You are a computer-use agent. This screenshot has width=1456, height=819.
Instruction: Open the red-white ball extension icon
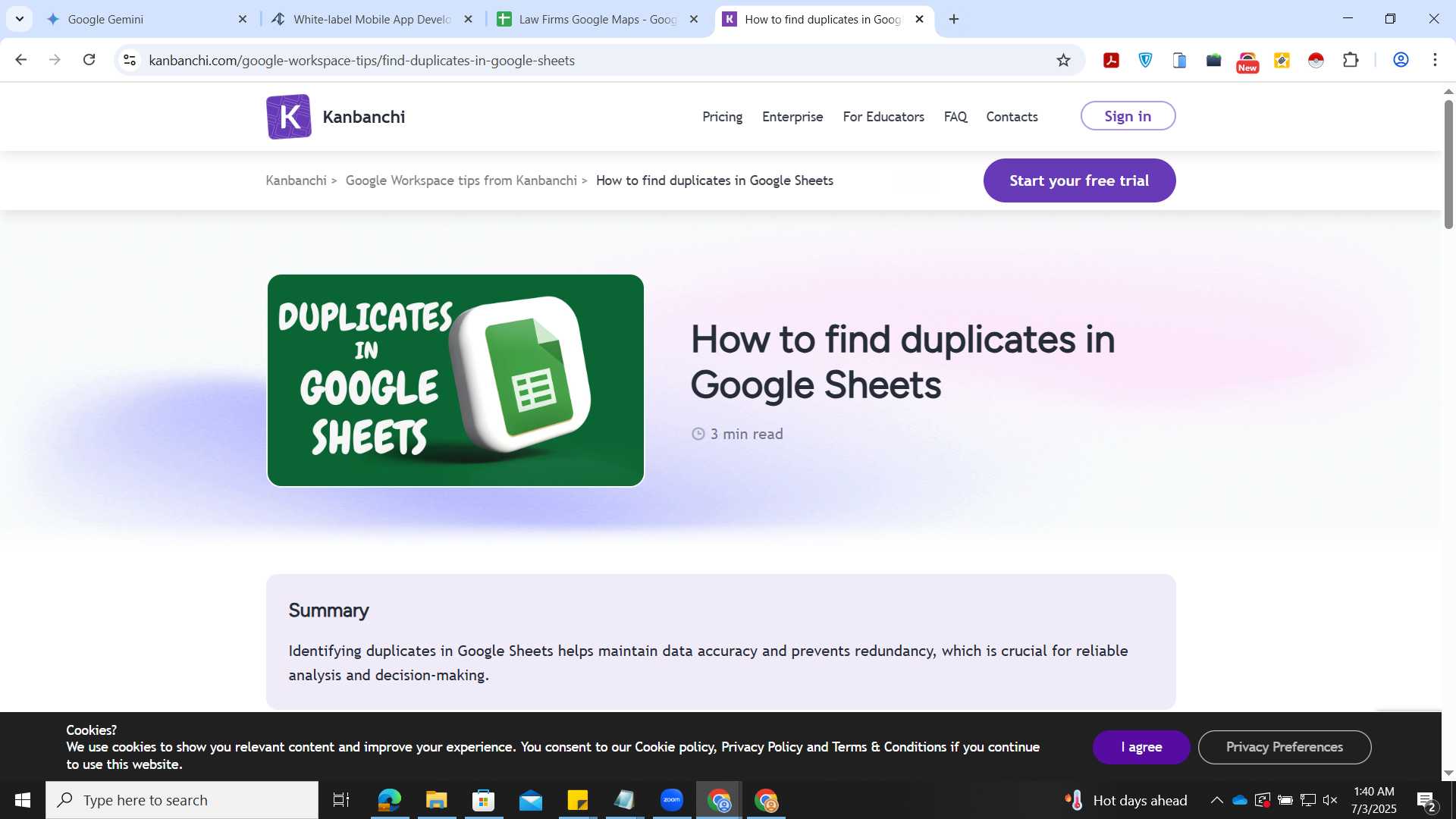tap(1316, 60)
